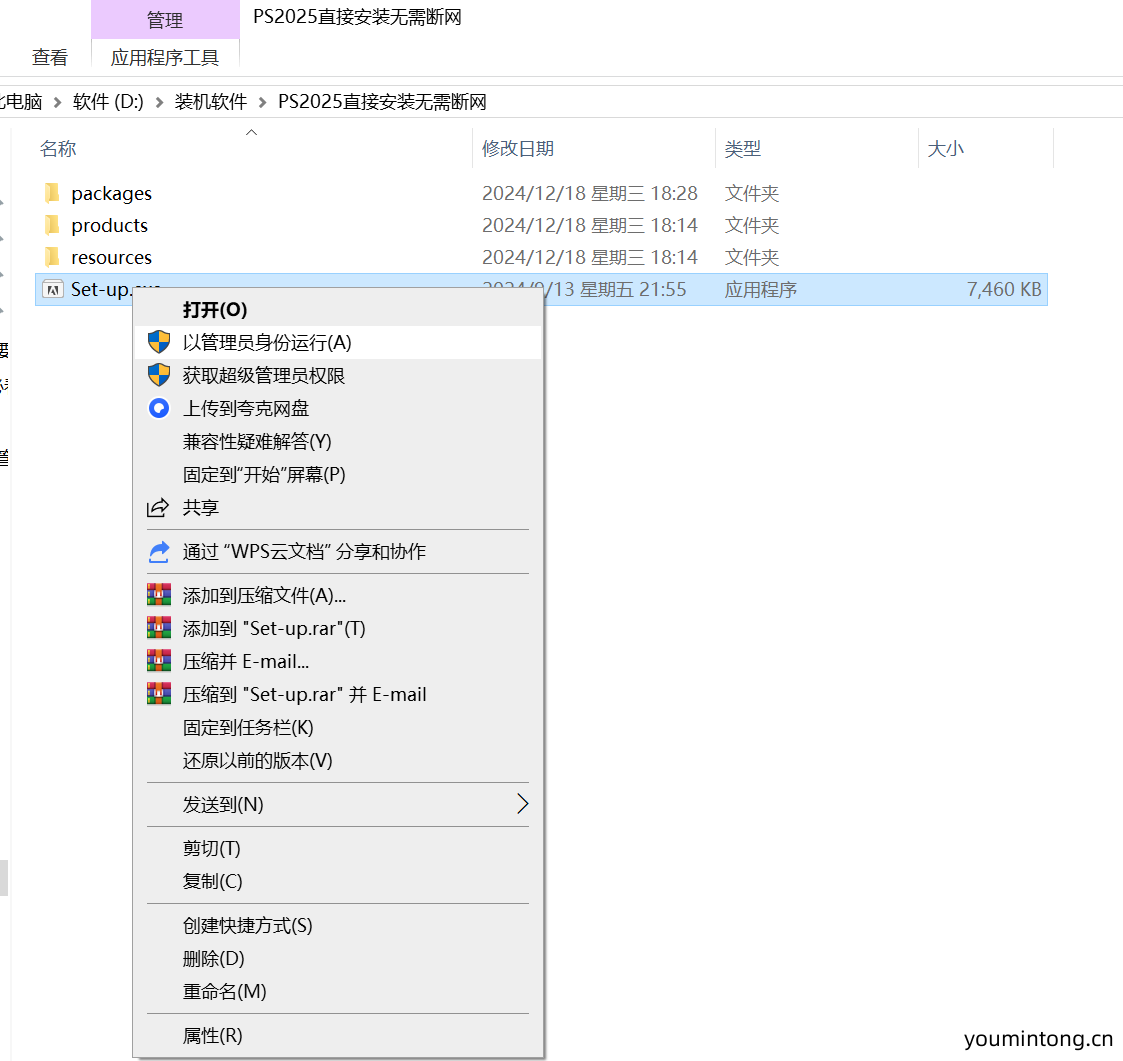The image size is (1123, 1061).
Task: Click the date 2024/12/18 星期三 18:28
Action: click(589, 193)
